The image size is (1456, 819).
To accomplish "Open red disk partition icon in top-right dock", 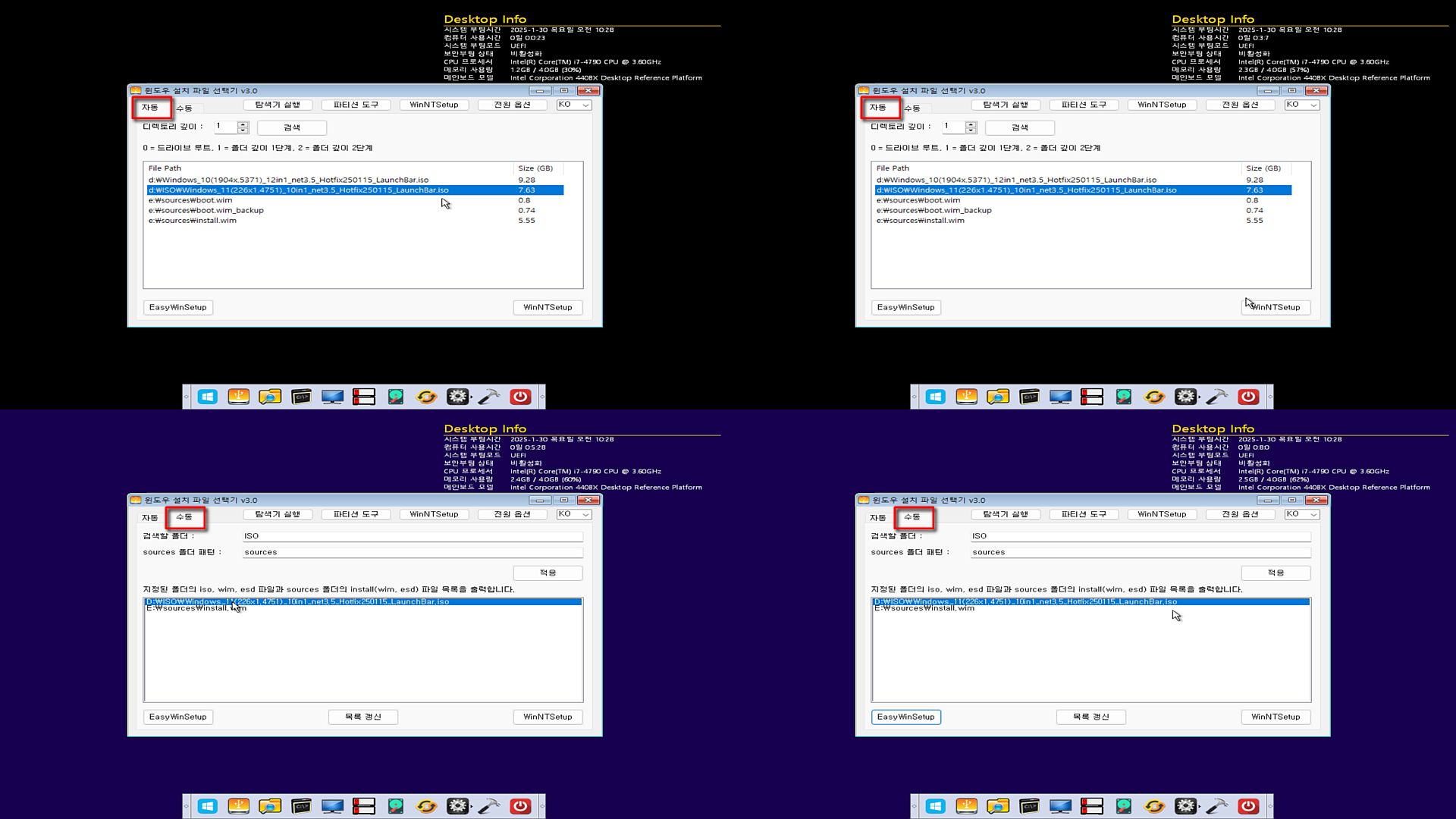I will click(1092, 397).
